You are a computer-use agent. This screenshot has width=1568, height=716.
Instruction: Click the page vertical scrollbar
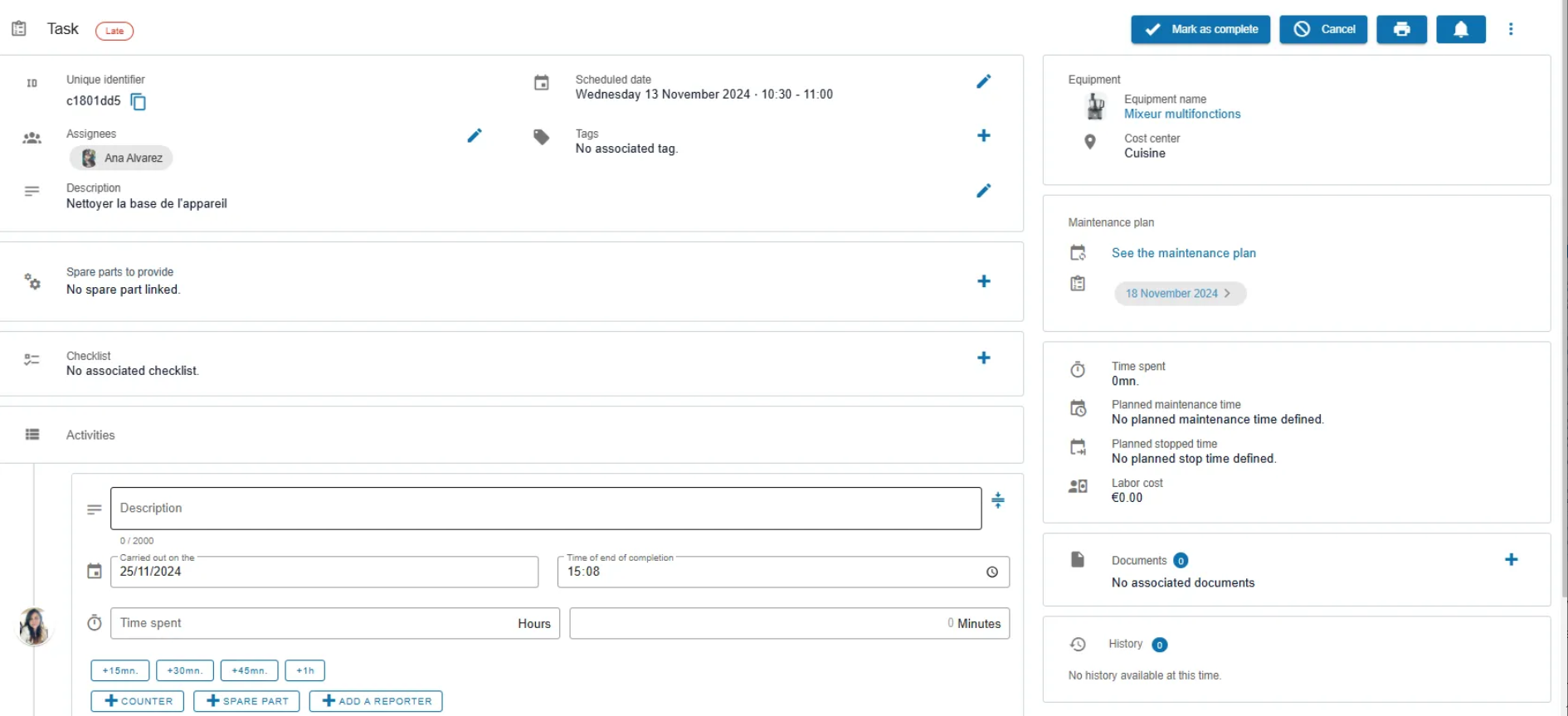click(1565, 299)
